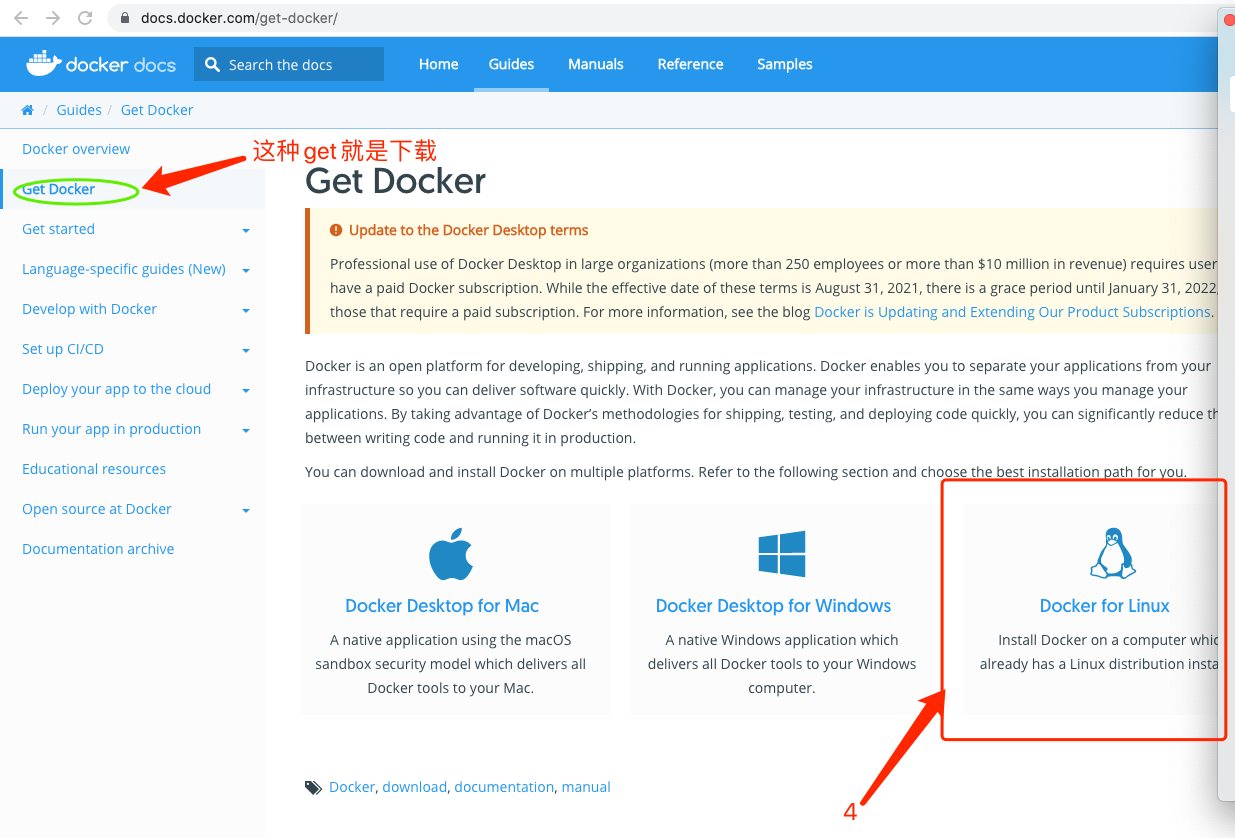Image resolution: width=1235 pixels, height=838 pixels.
Task: Open Docker Desktop for Mac link
Action: 442,606
